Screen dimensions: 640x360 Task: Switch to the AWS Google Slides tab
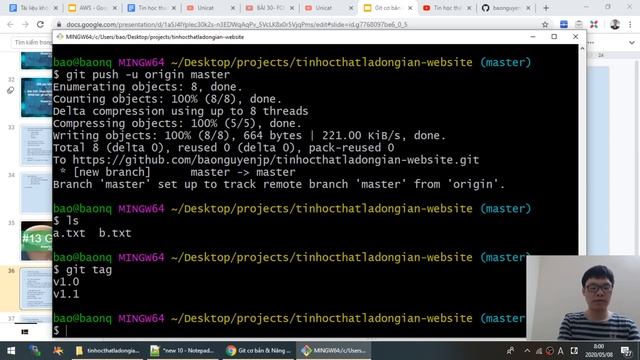click(x=92, y=8)
